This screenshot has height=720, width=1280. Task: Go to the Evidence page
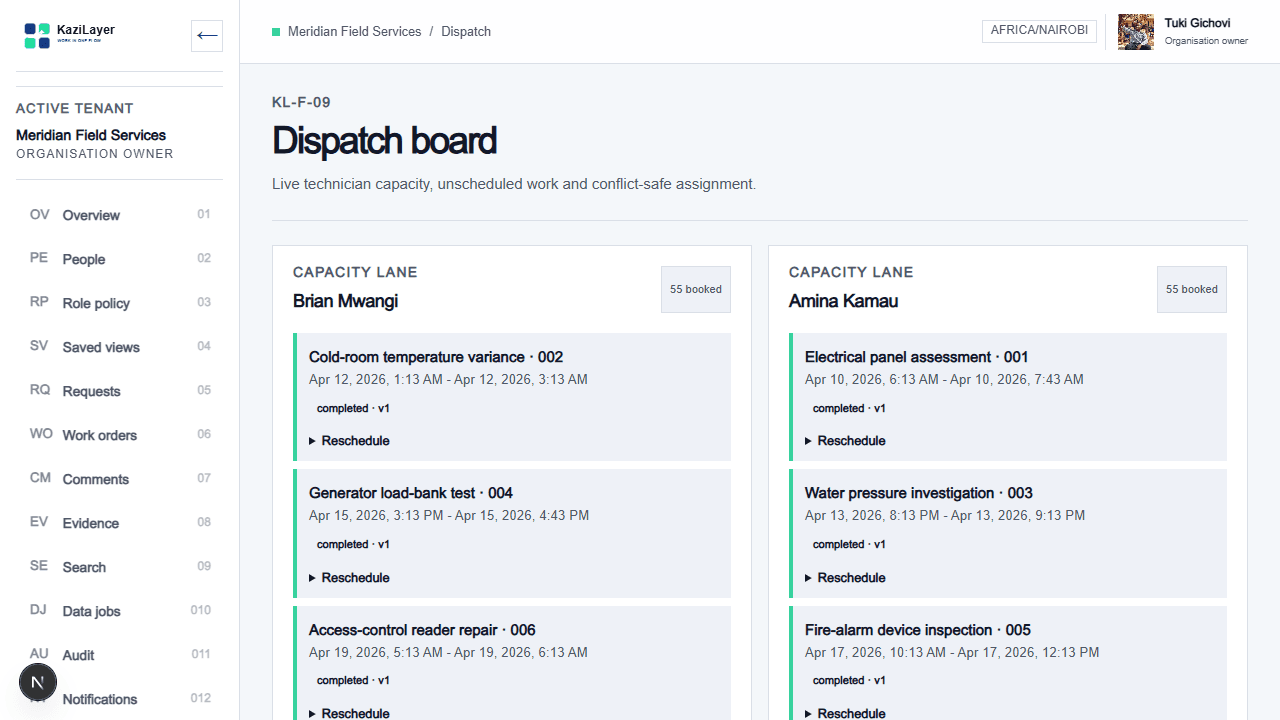[120, 523]
